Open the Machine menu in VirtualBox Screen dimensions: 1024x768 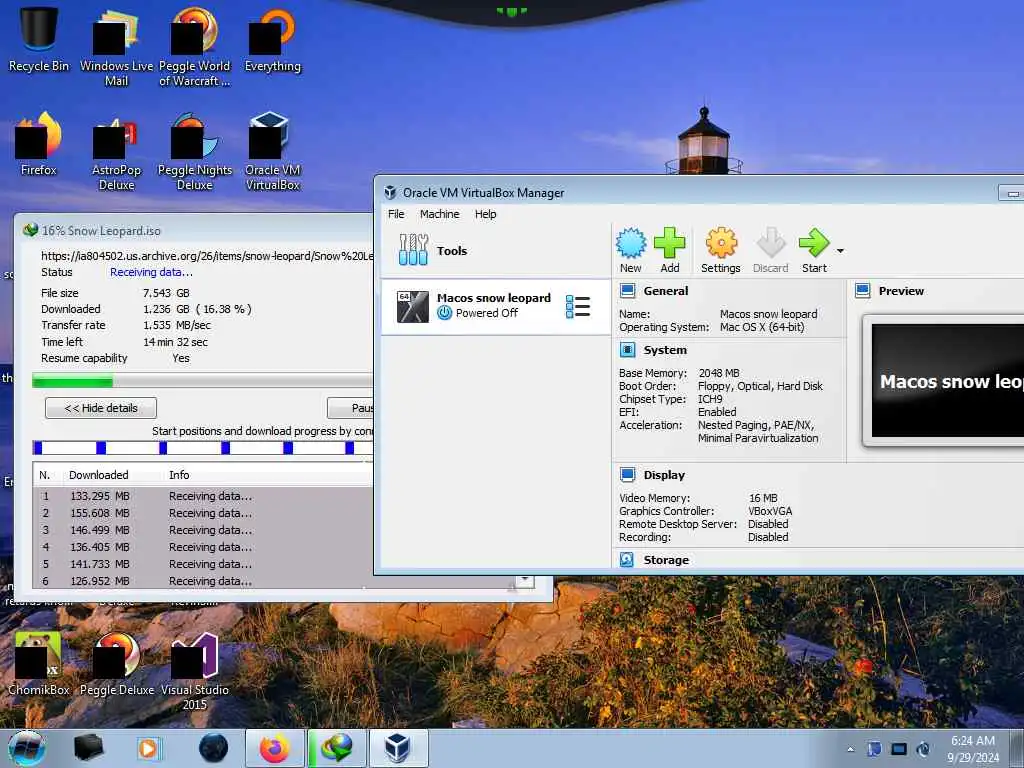tap(440, 214)
